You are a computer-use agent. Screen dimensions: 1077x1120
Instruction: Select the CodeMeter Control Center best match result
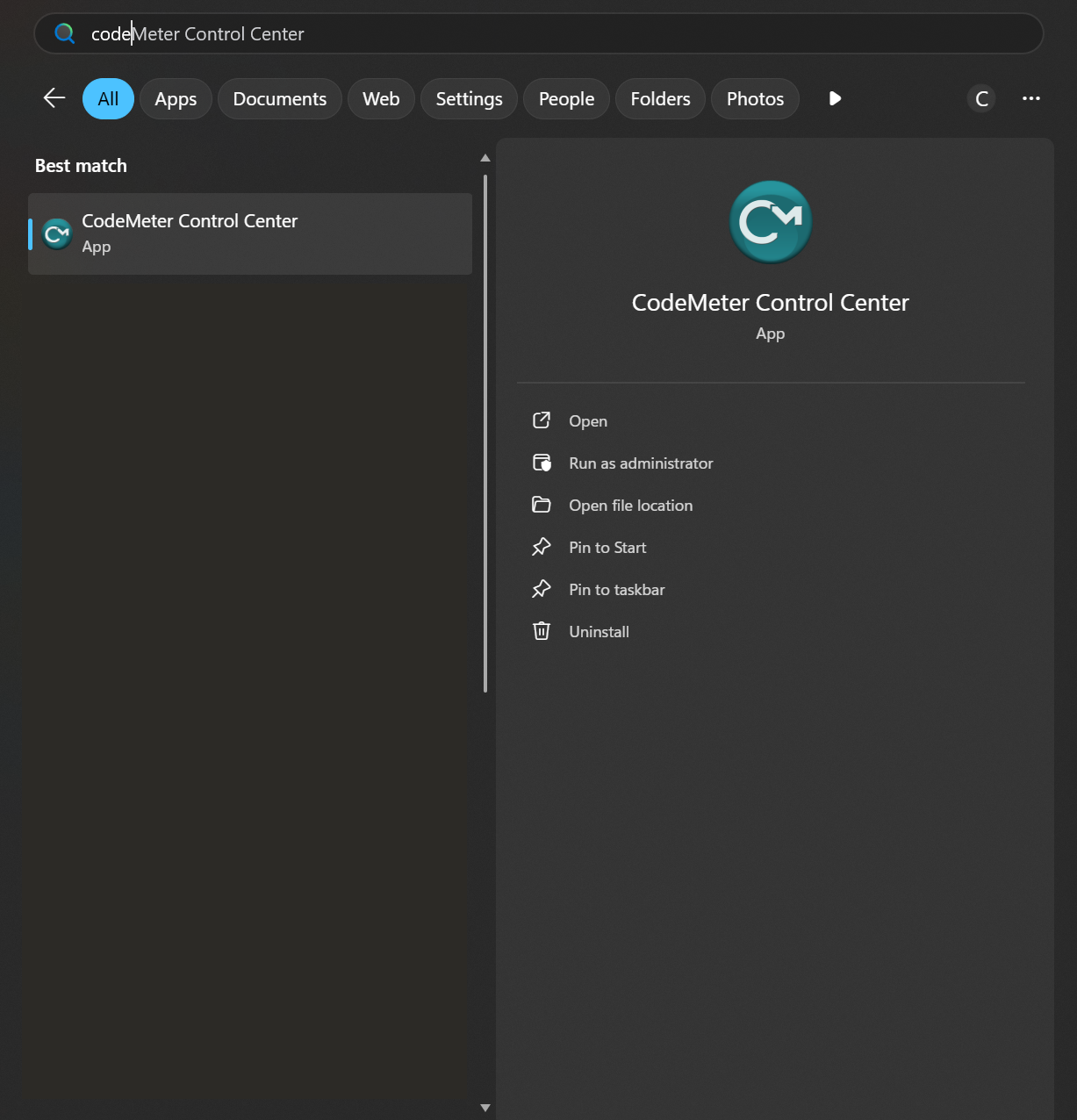coord(250,233)
